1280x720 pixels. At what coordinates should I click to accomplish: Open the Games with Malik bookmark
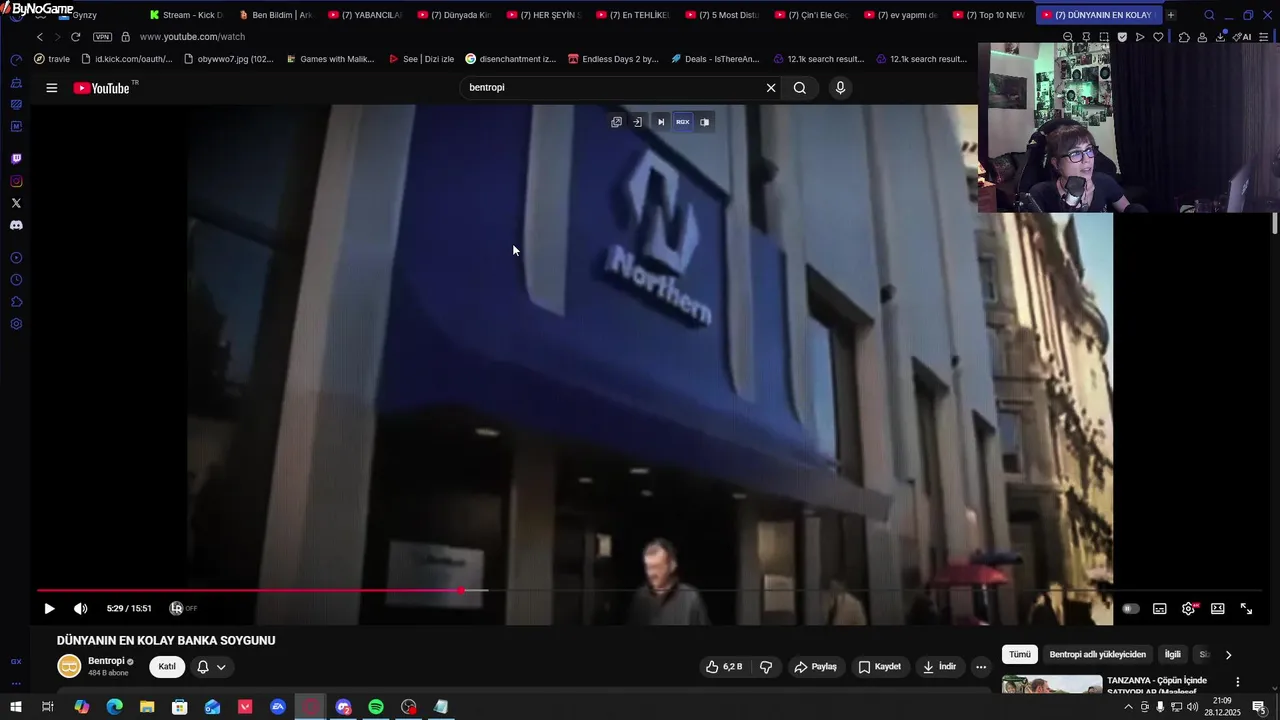point(330,59)
